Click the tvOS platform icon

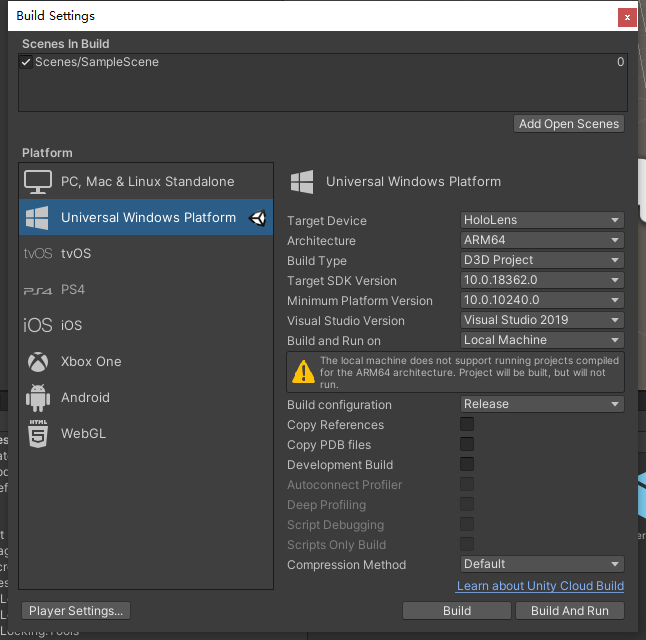37,253
